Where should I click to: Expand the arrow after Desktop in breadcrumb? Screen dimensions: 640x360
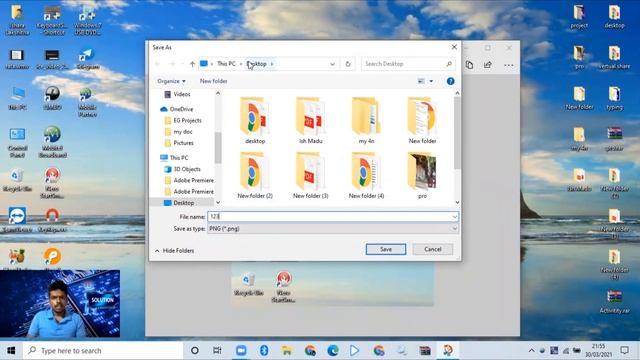click(272, 64)
